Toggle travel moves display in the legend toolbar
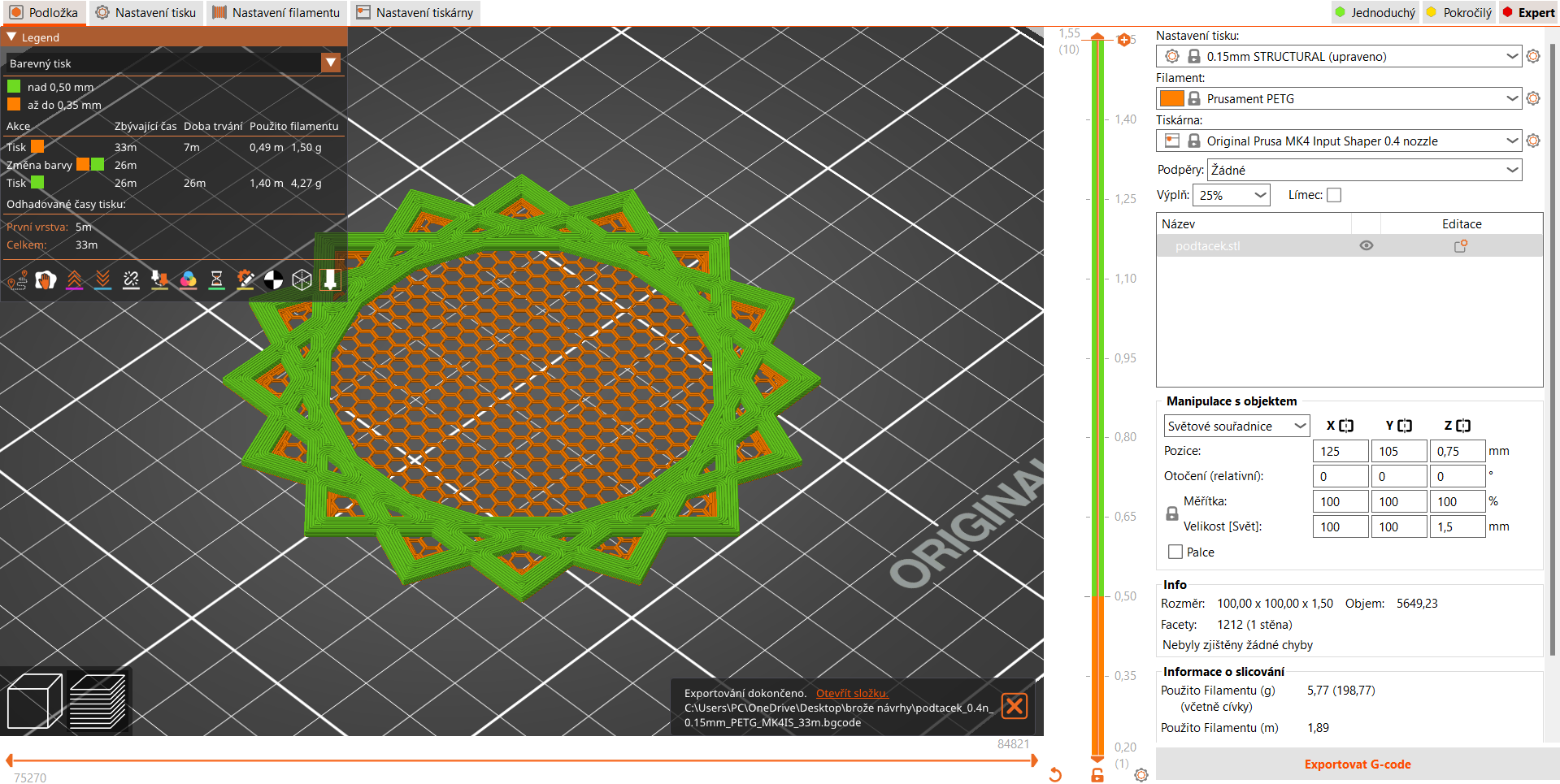 pyautogui.click(x=17, y=279)
